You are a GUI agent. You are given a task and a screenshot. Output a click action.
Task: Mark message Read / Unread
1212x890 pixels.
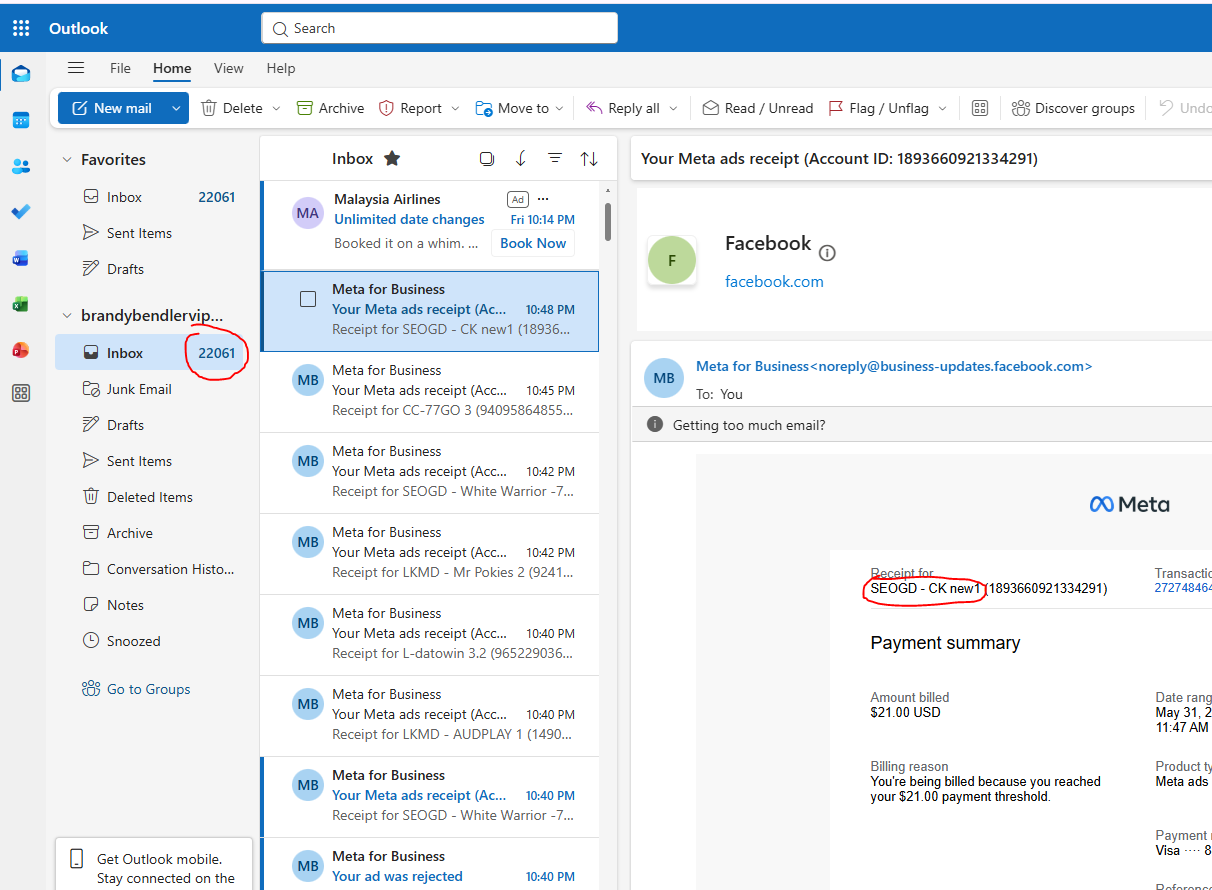757,108
